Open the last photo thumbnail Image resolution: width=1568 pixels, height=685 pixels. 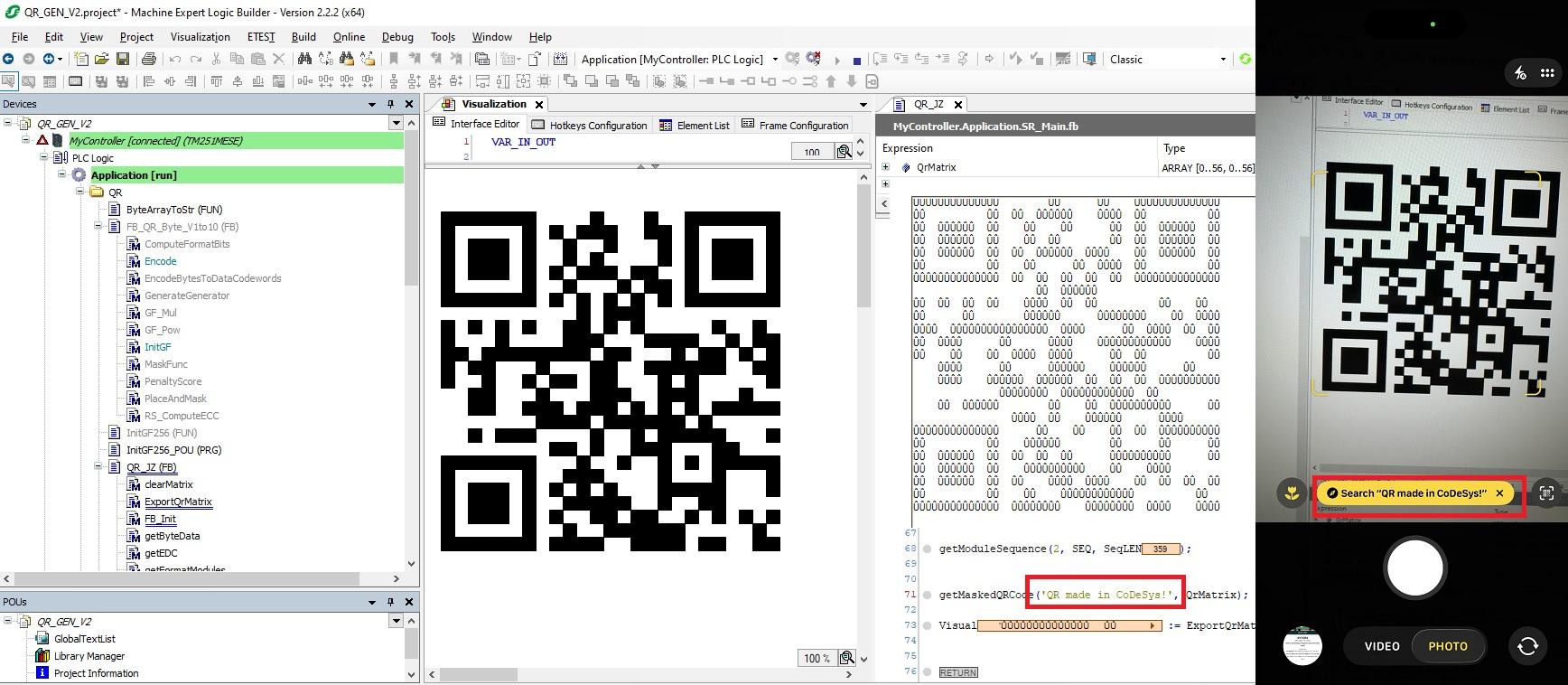[1302, 646]
